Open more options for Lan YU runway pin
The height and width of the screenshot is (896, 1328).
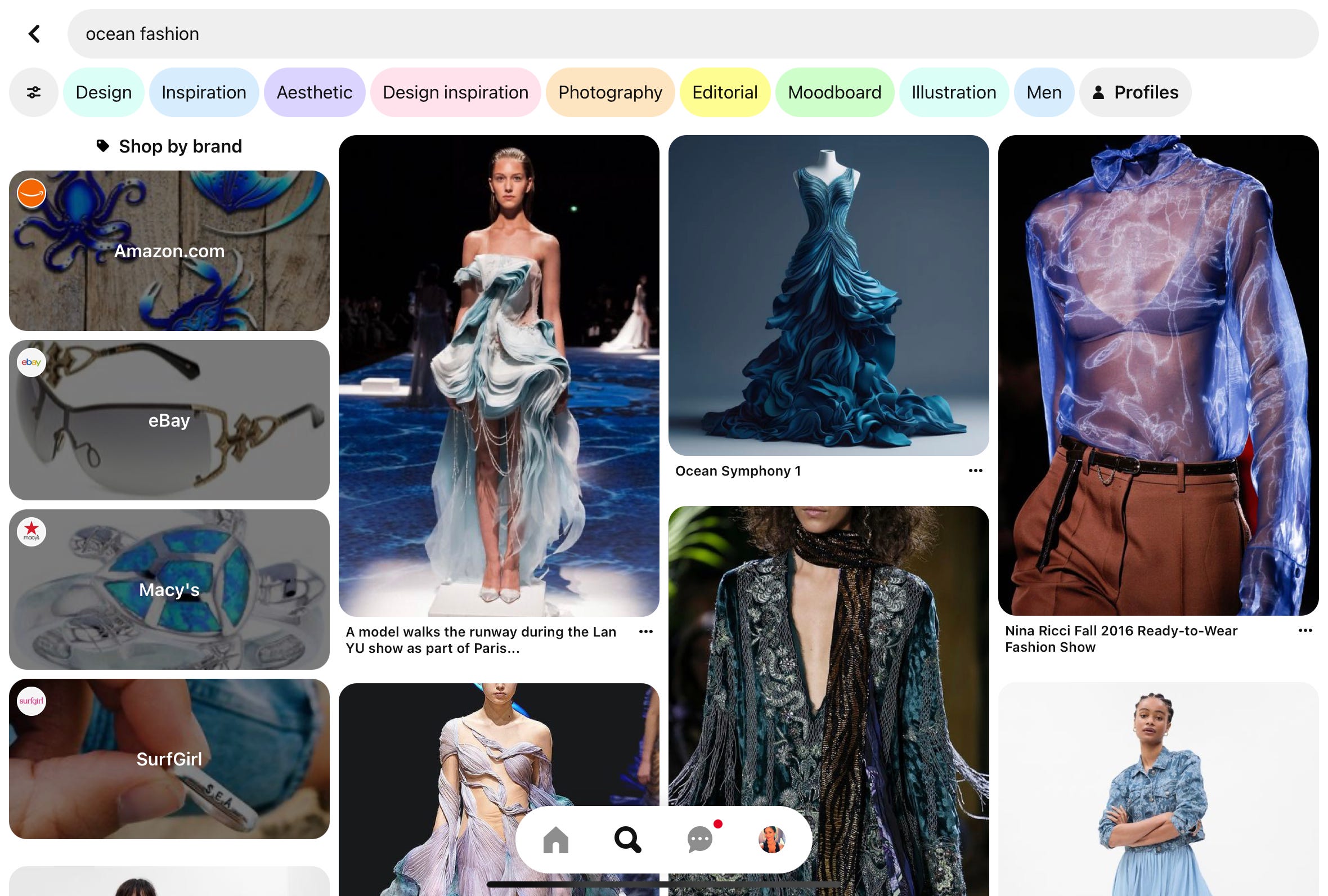point(645,632)
